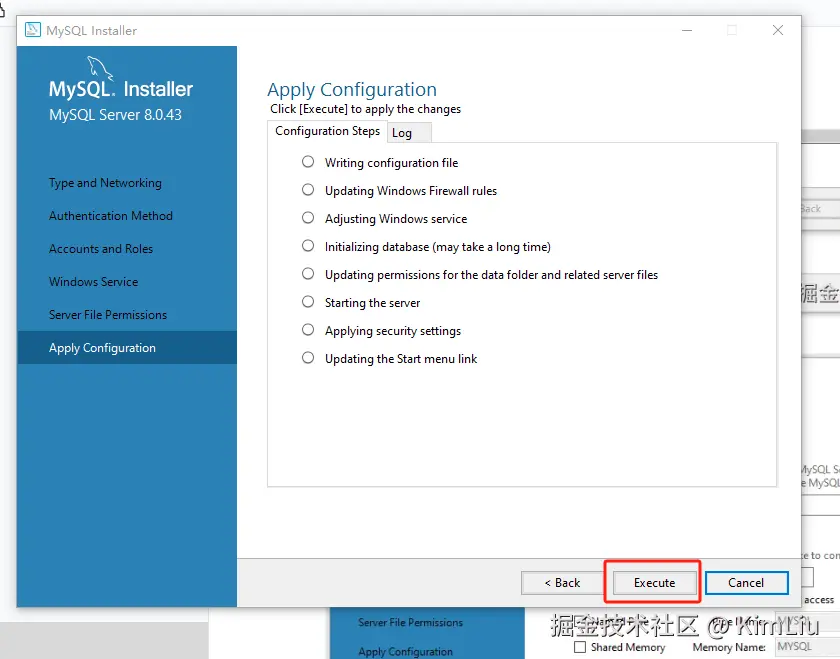840x659 pixels.
Task: Click the MySQL Installer title bar icon
Action: tap(33, 30)
